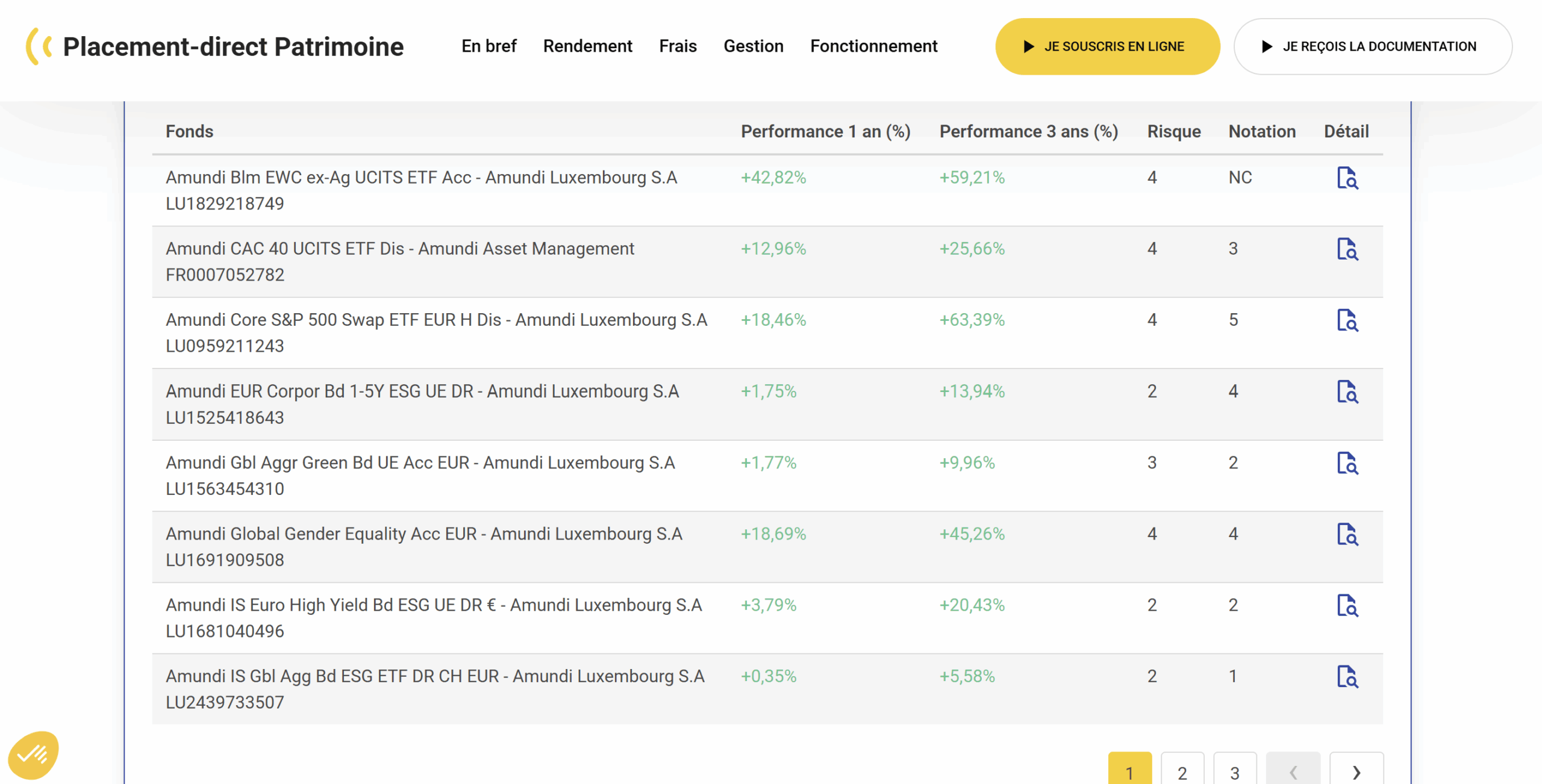Screen dimensions: 1542x784
Task: Click the Détail column header
Action: coord(1346,131)
